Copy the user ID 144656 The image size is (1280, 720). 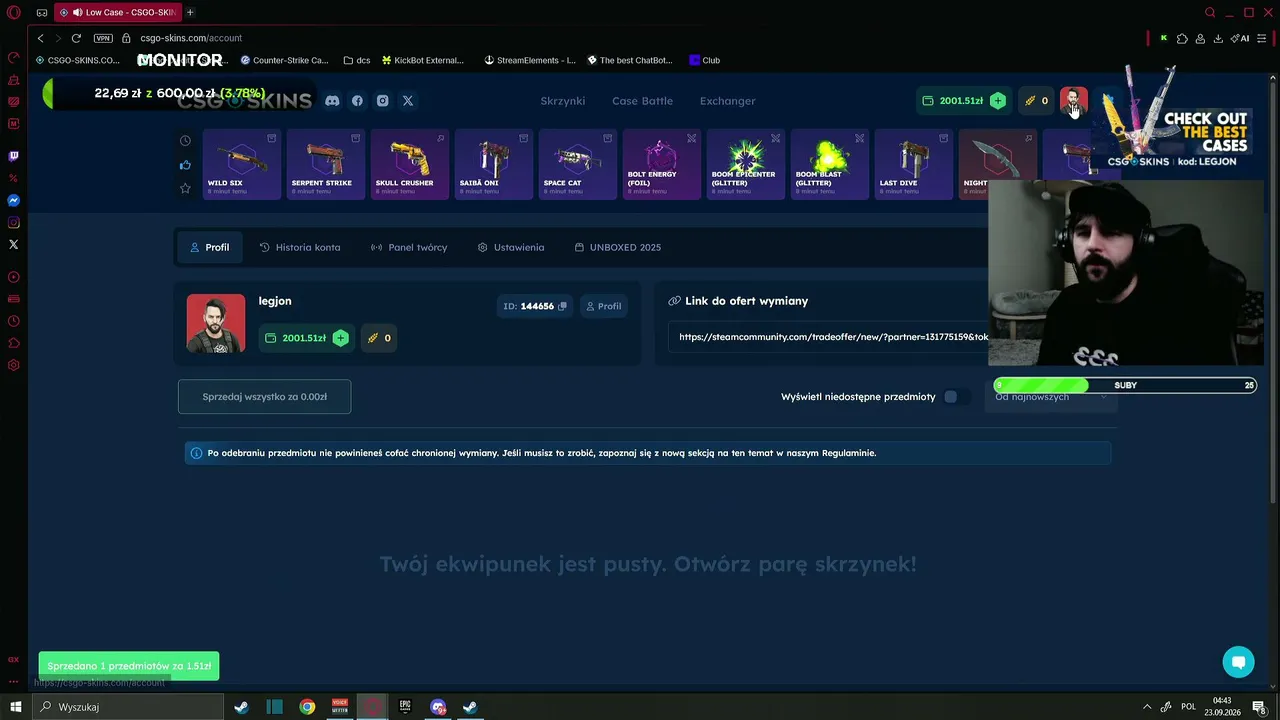click(562, 306)
